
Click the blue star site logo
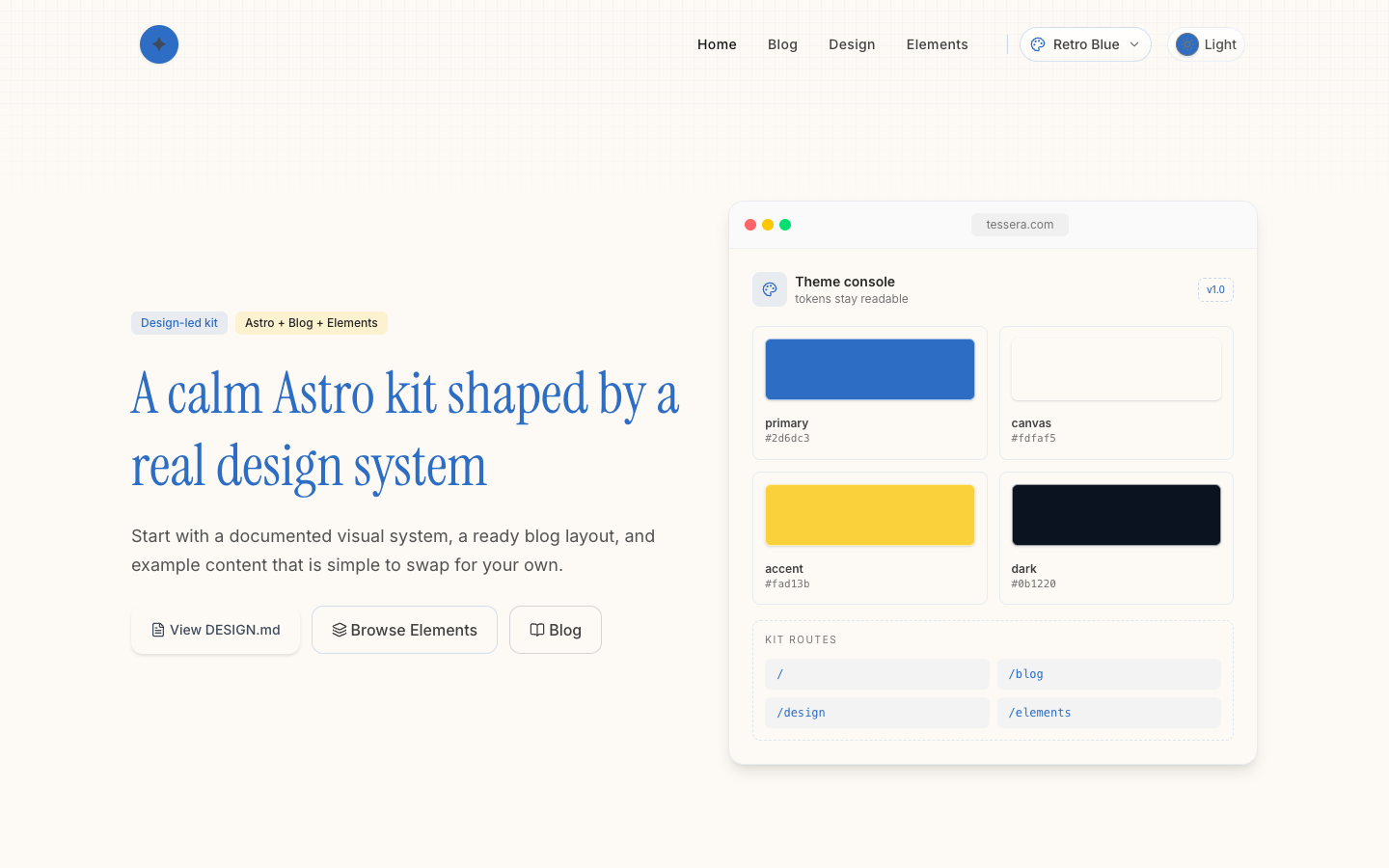pyautogui.click(x=159, y=44)
